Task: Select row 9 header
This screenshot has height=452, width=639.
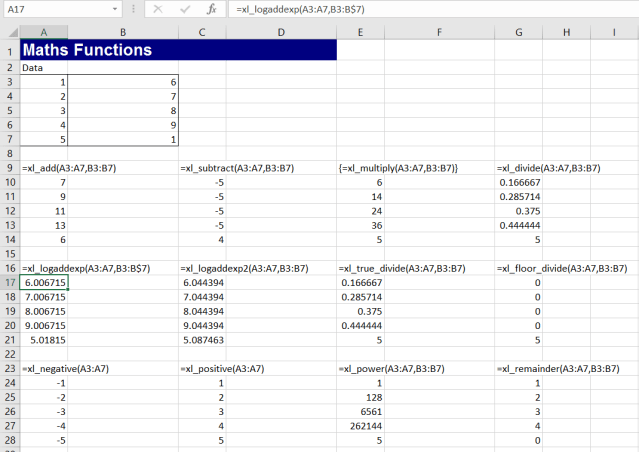Action: (9, 168)
